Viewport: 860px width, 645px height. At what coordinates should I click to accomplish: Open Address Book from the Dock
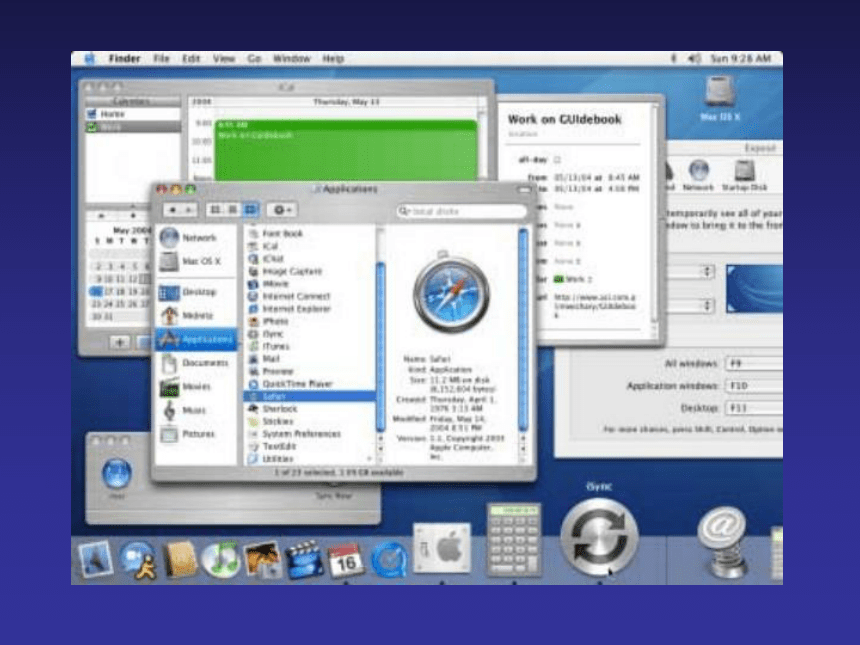181,559
